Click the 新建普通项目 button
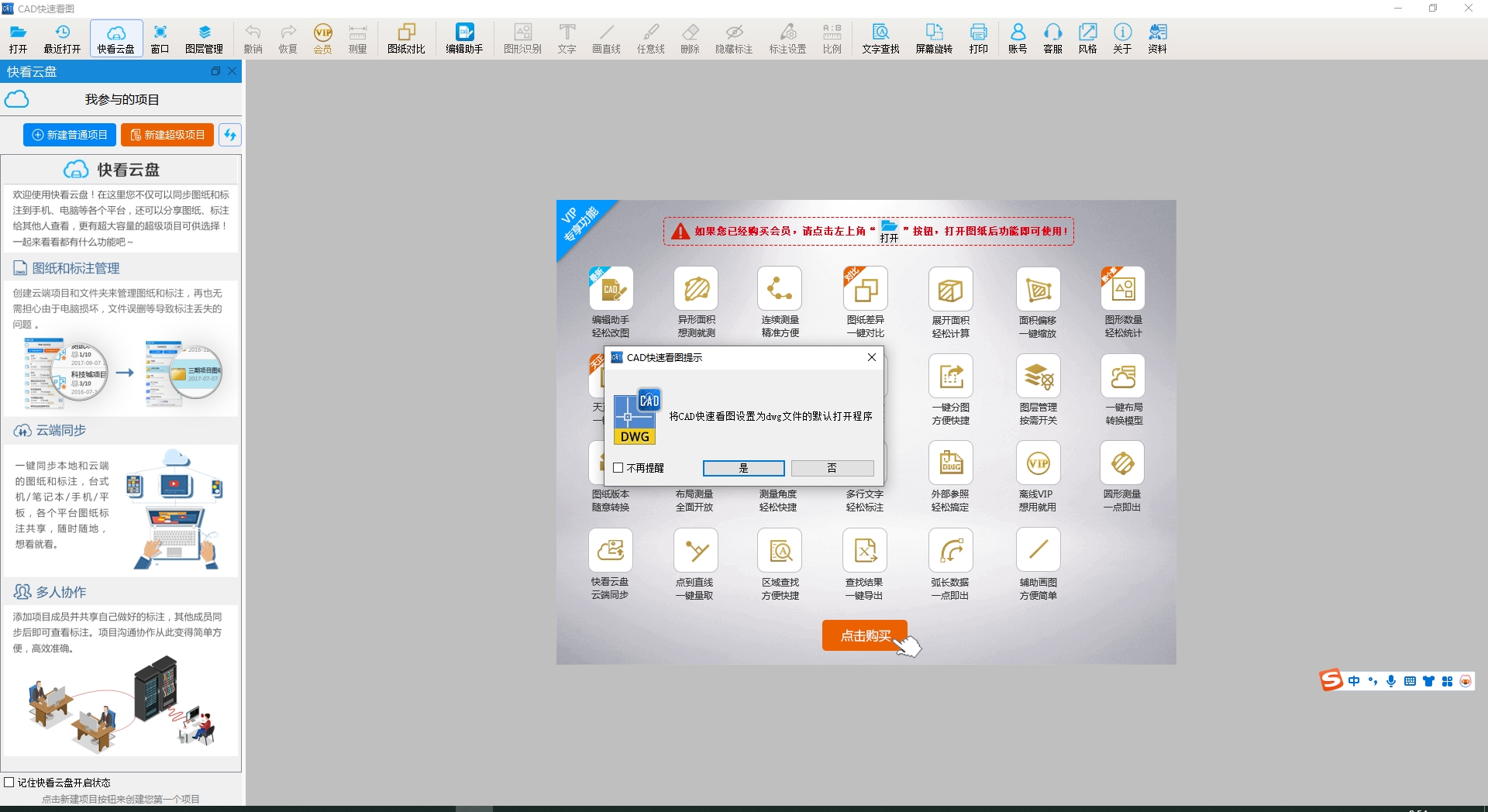This screenshot has height=812, width=1488. 70,135
